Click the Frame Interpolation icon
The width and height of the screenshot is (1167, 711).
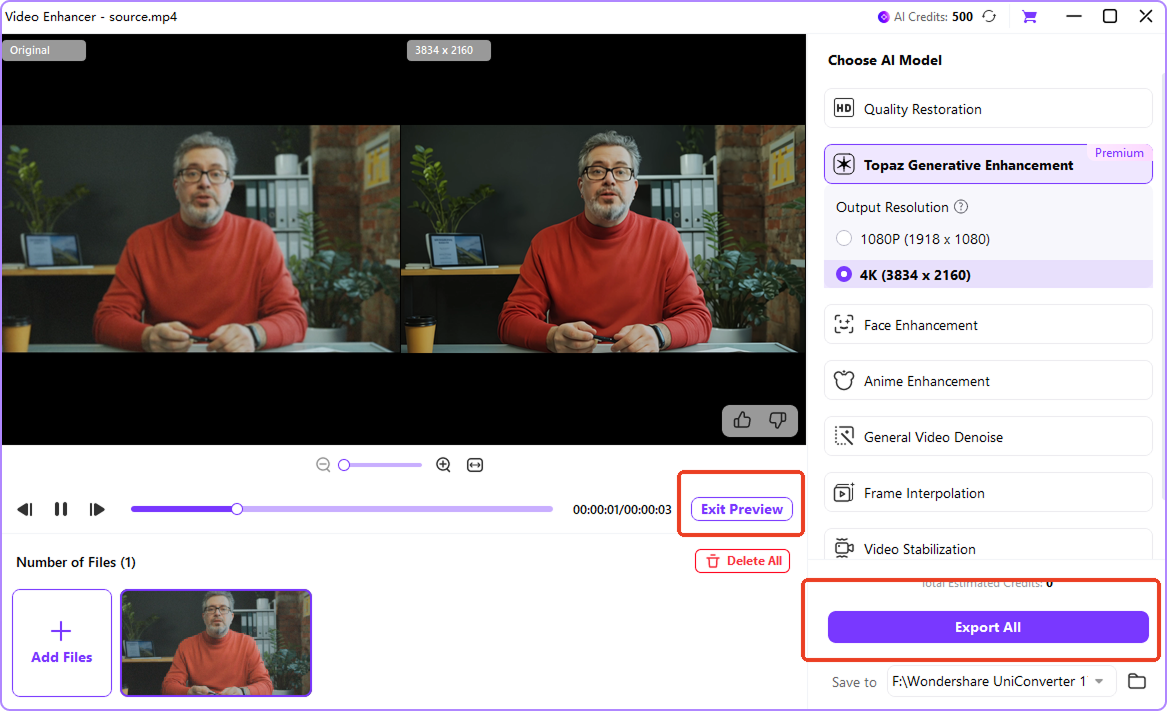844,492
